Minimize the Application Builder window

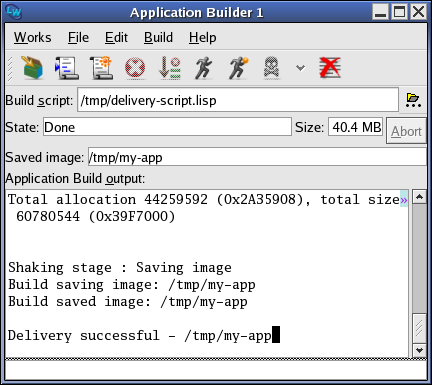pos(380,12)
